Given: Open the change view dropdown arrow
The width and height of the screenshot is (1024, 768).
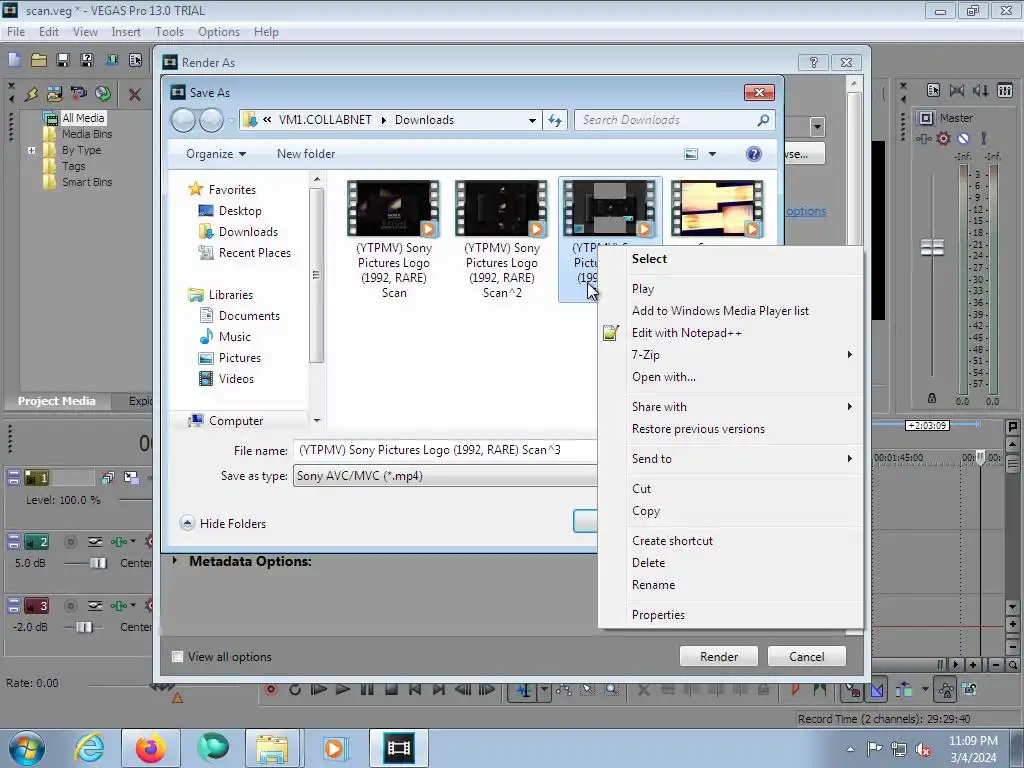Looking at the screenshot, I should [x=712, y=154].
